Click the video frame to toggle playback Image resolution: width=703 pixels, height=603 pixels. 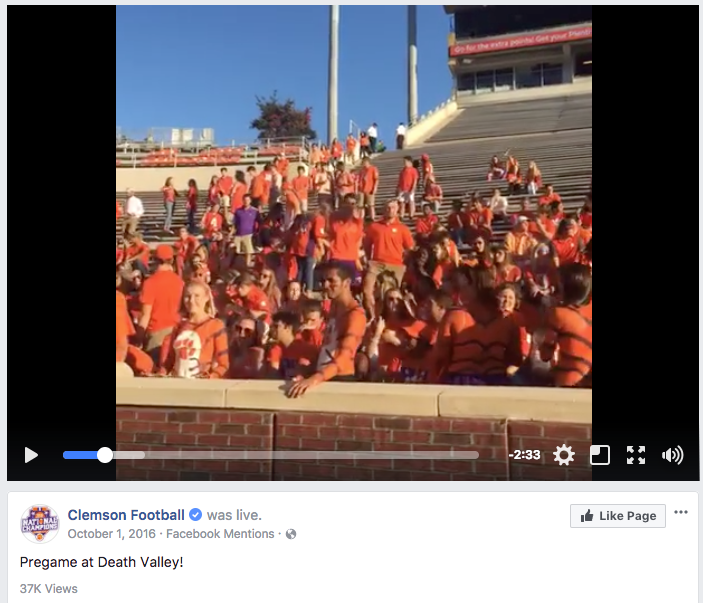point(354,224)
